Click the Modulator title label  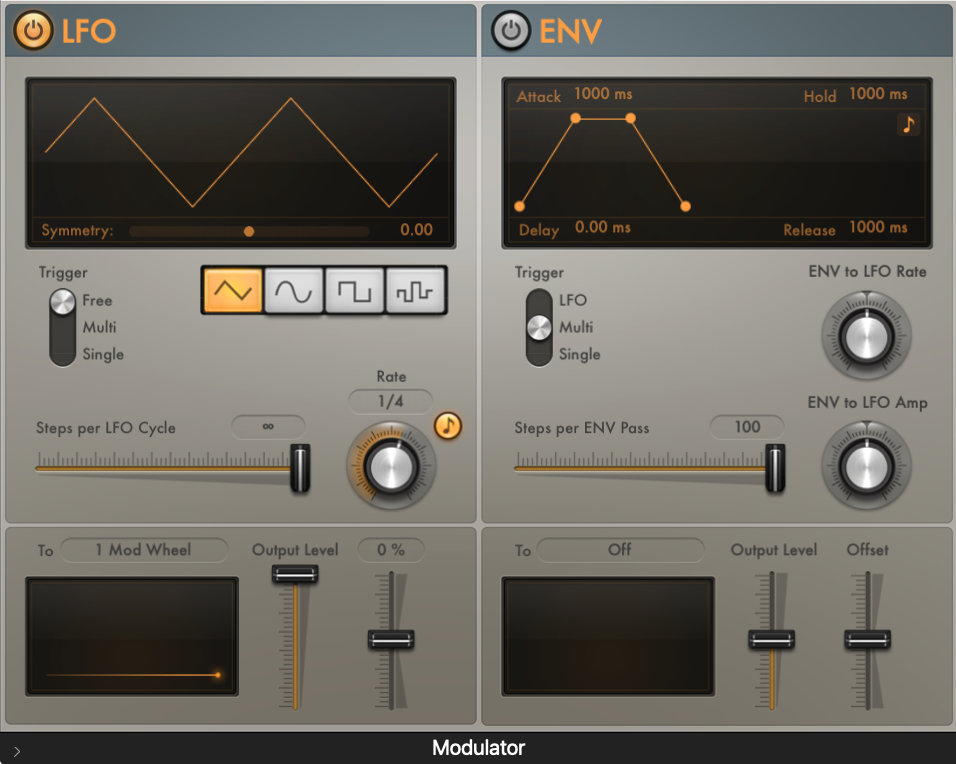click(x=479, y=748)
